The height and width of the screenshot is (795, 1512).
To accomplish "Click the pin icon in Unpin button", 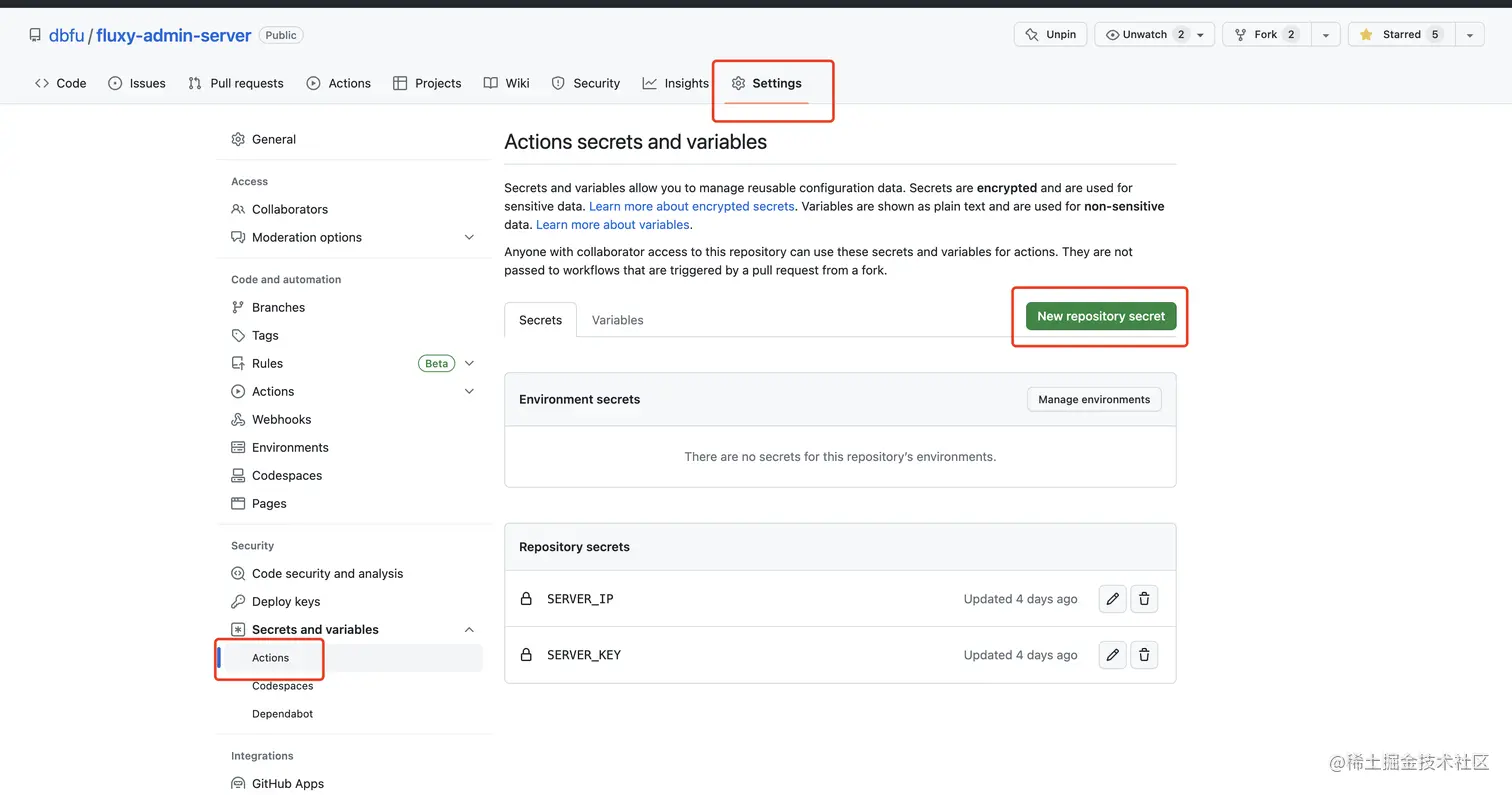I will (x=1033, y=34).
